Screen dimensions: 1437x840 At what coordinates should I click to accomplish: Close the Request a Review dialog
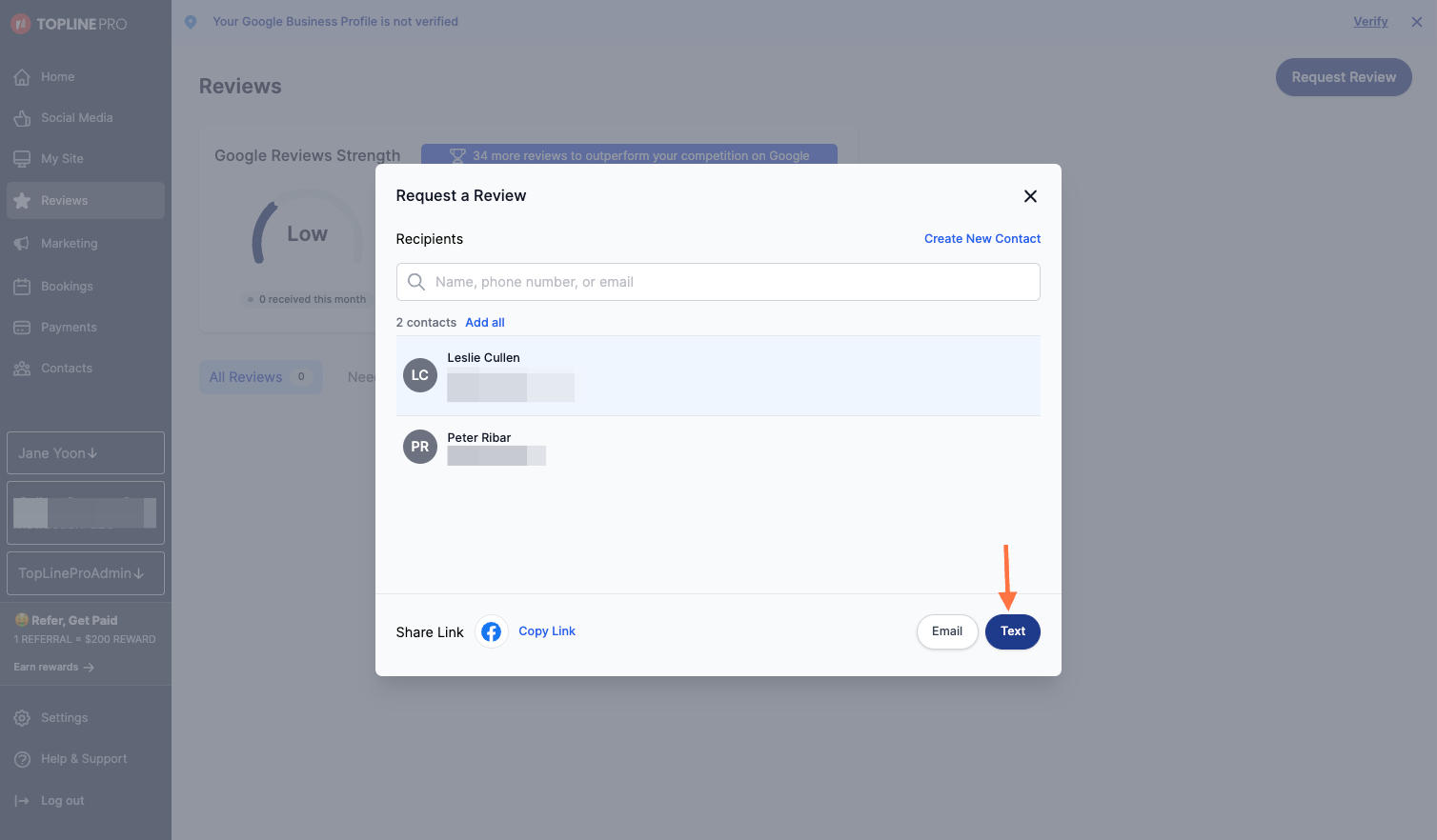point(1030,196)
